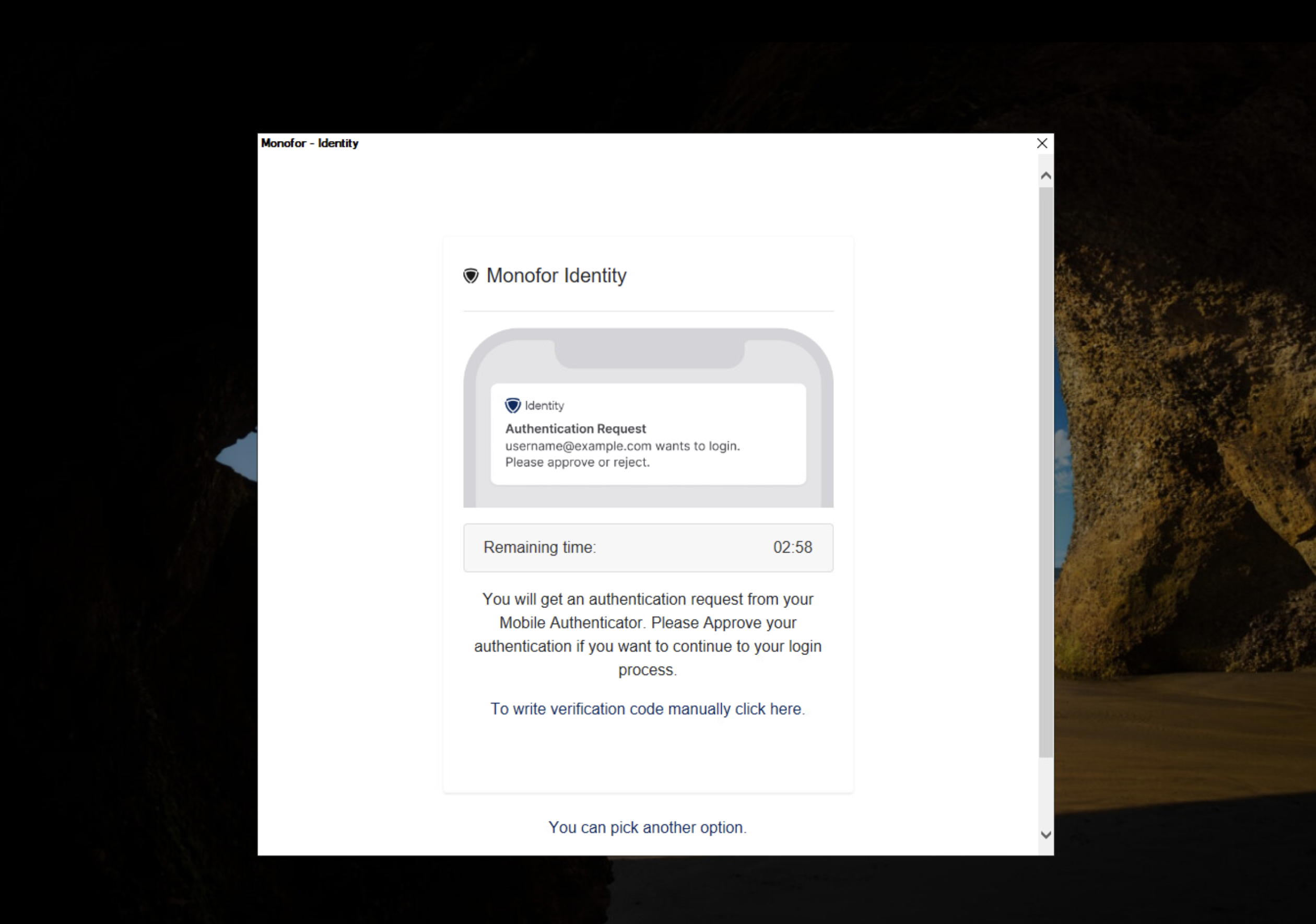Click the scrollbar track below the thumb
Image resolution: width=1316 pixels, height=924 pixels.
click(x=1045, y=791)
